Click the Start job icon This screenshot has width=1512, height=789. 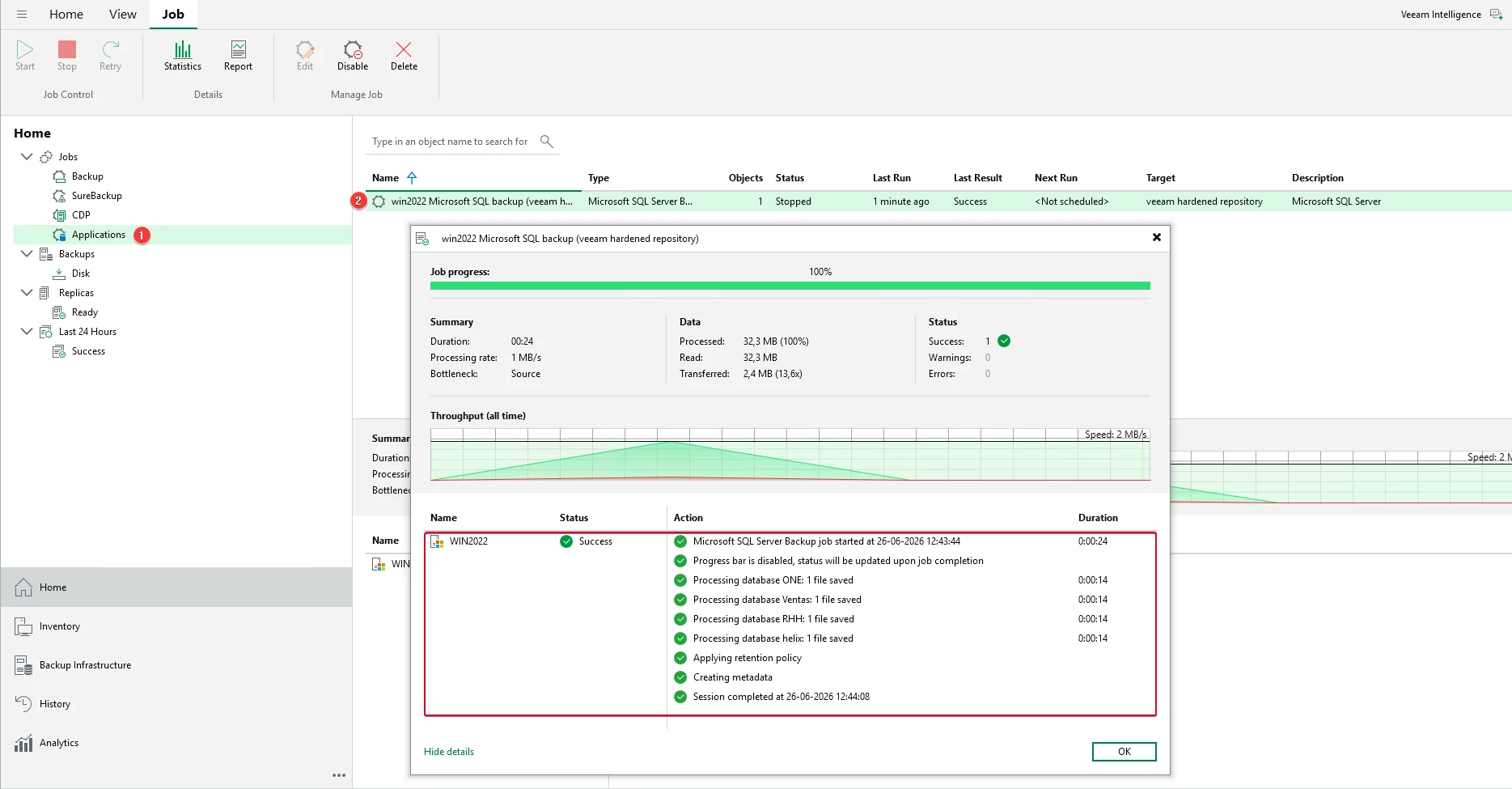pos(25,49)
